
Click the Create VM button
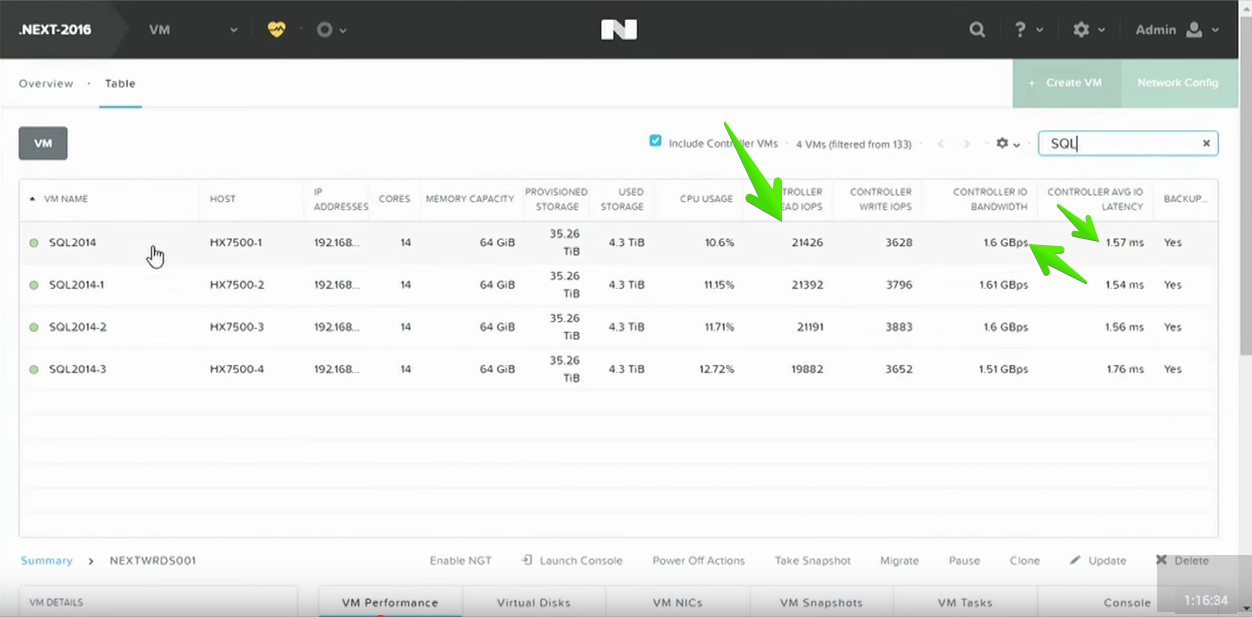click(1068, 83)
